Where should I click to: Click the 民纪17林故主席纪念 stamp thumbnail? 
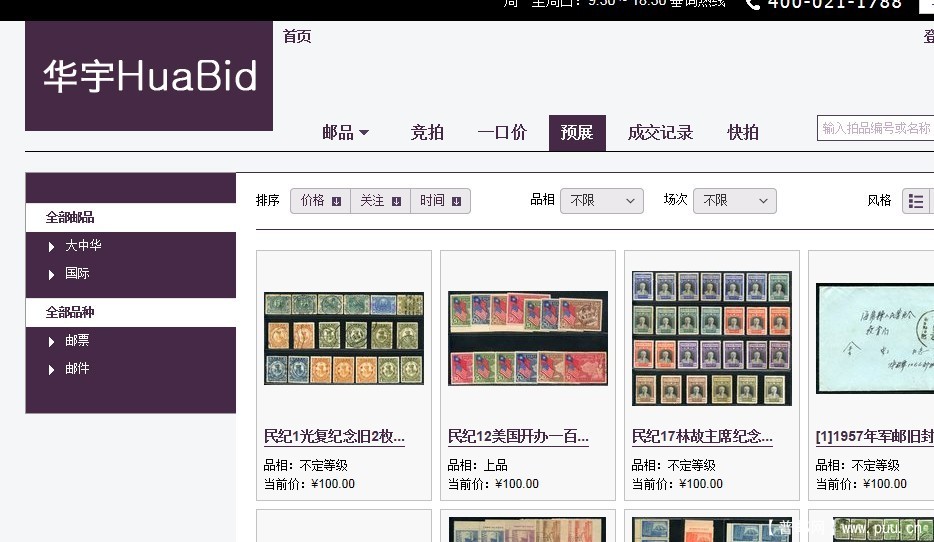711,338
